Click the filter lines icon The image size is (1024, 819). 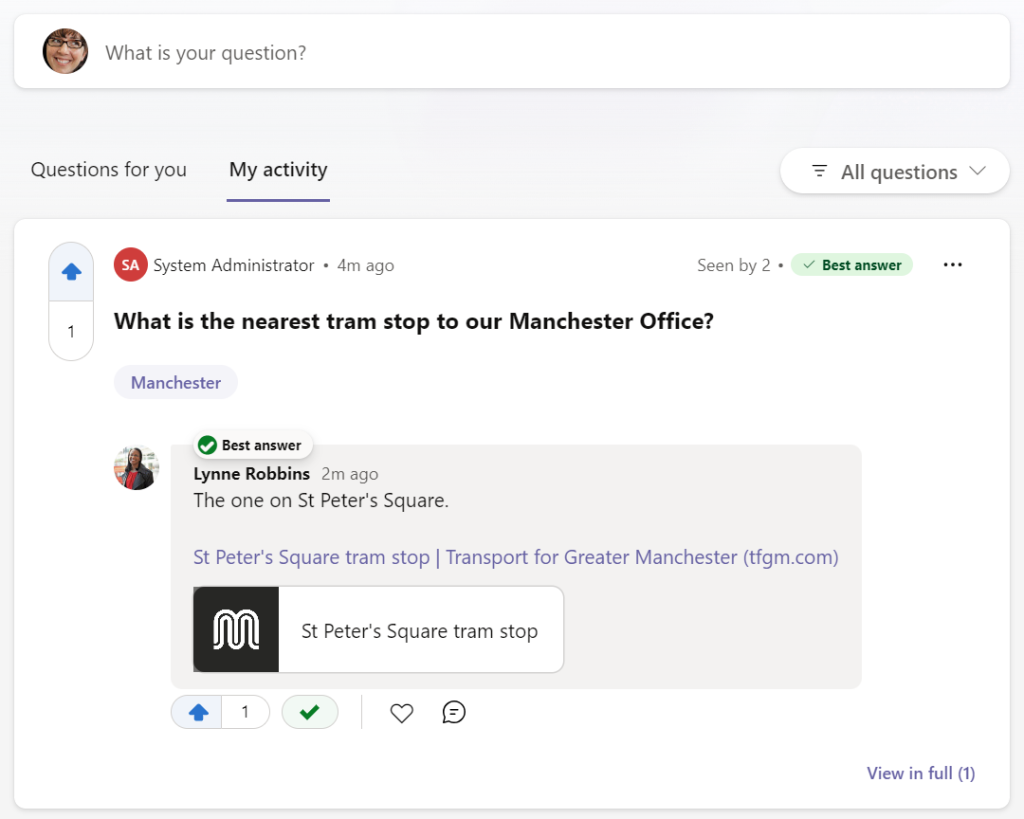coord(819,171)
